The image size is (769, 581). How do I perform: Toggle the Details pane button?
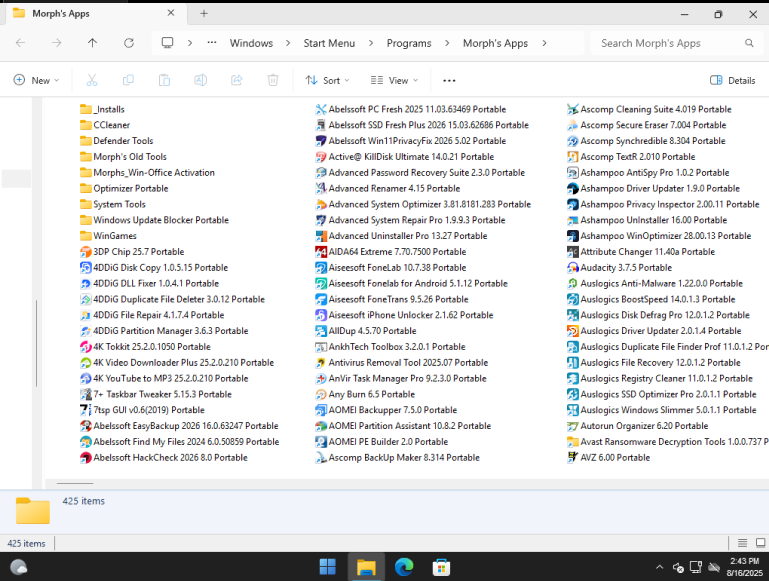point(733,80)
